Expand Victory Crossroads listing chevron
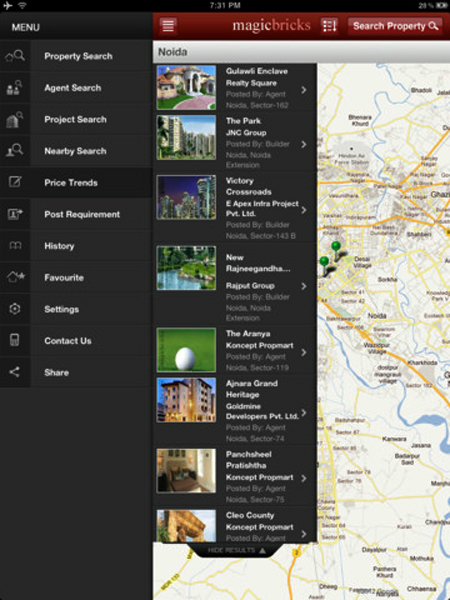 click(x=304, y=210)
